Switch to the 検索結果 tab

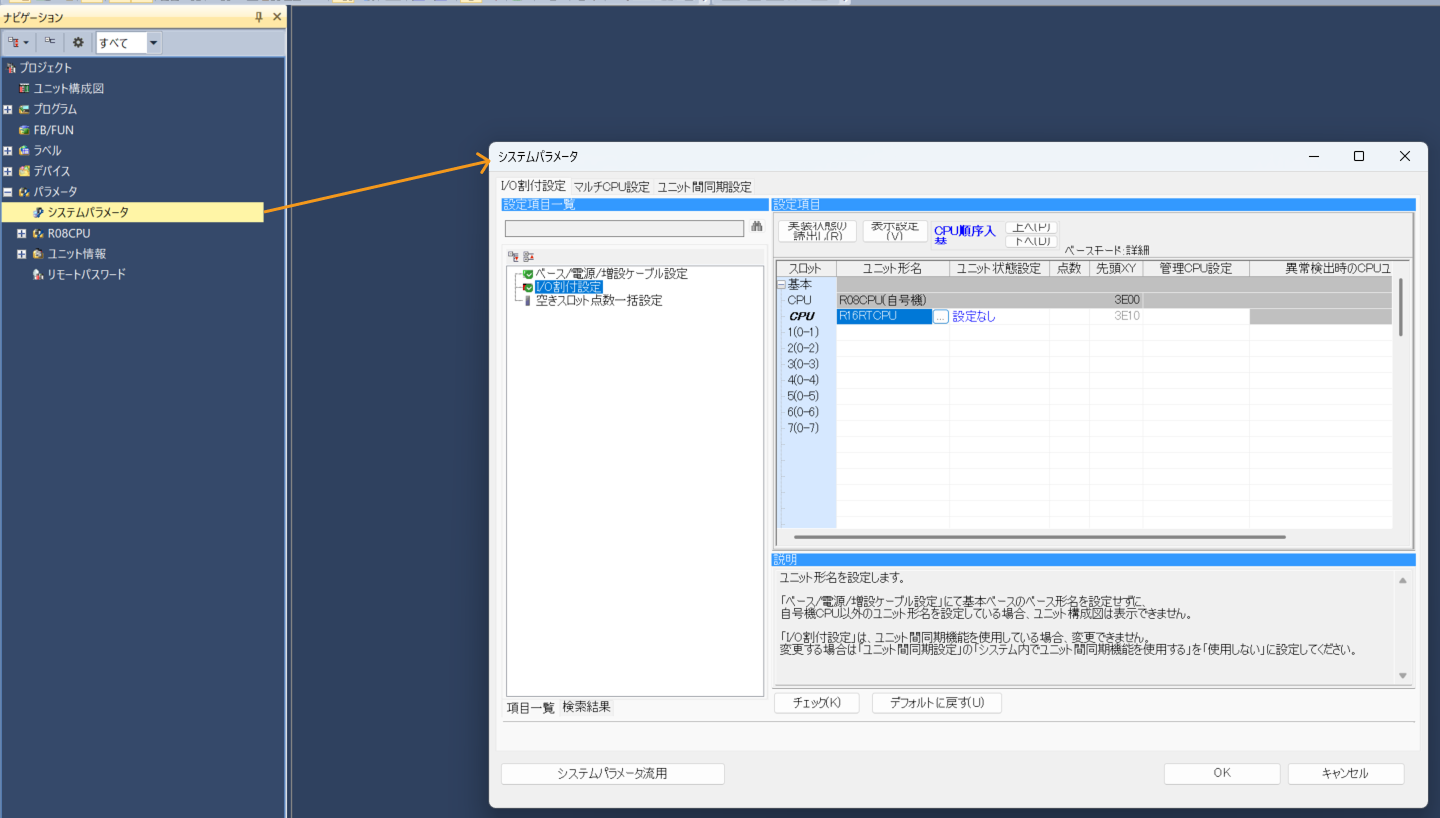(x=586, y=707)
